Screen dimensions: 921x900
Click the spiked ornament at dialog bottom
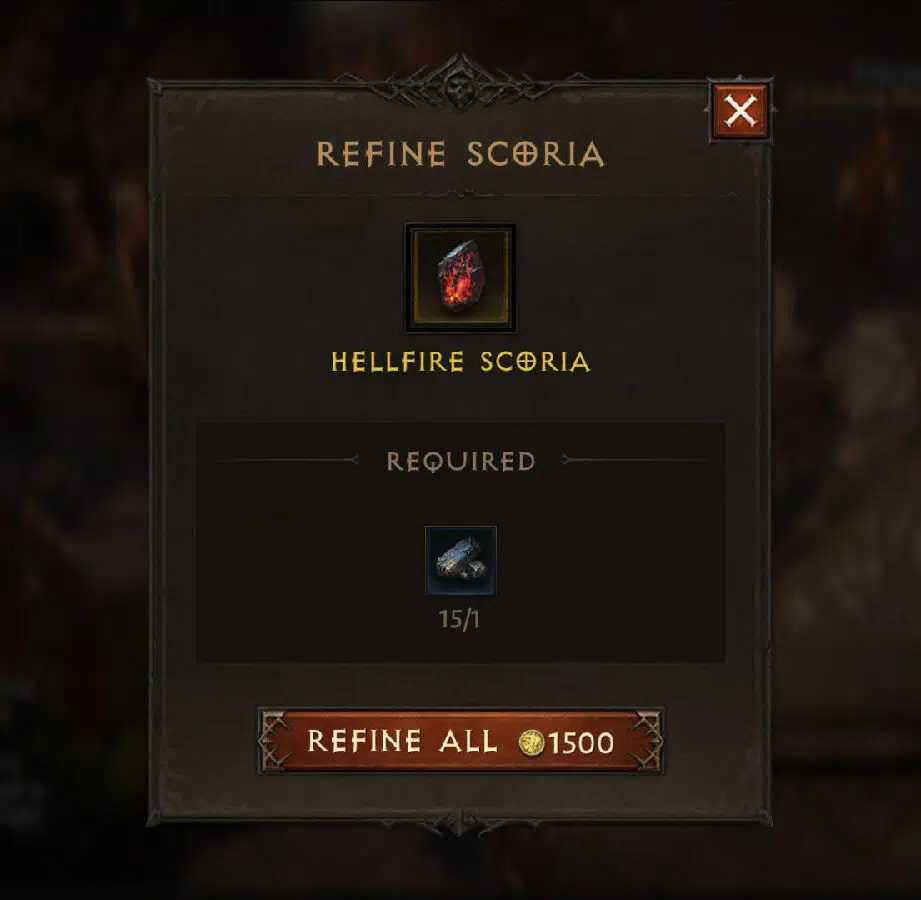coord(460,822)
